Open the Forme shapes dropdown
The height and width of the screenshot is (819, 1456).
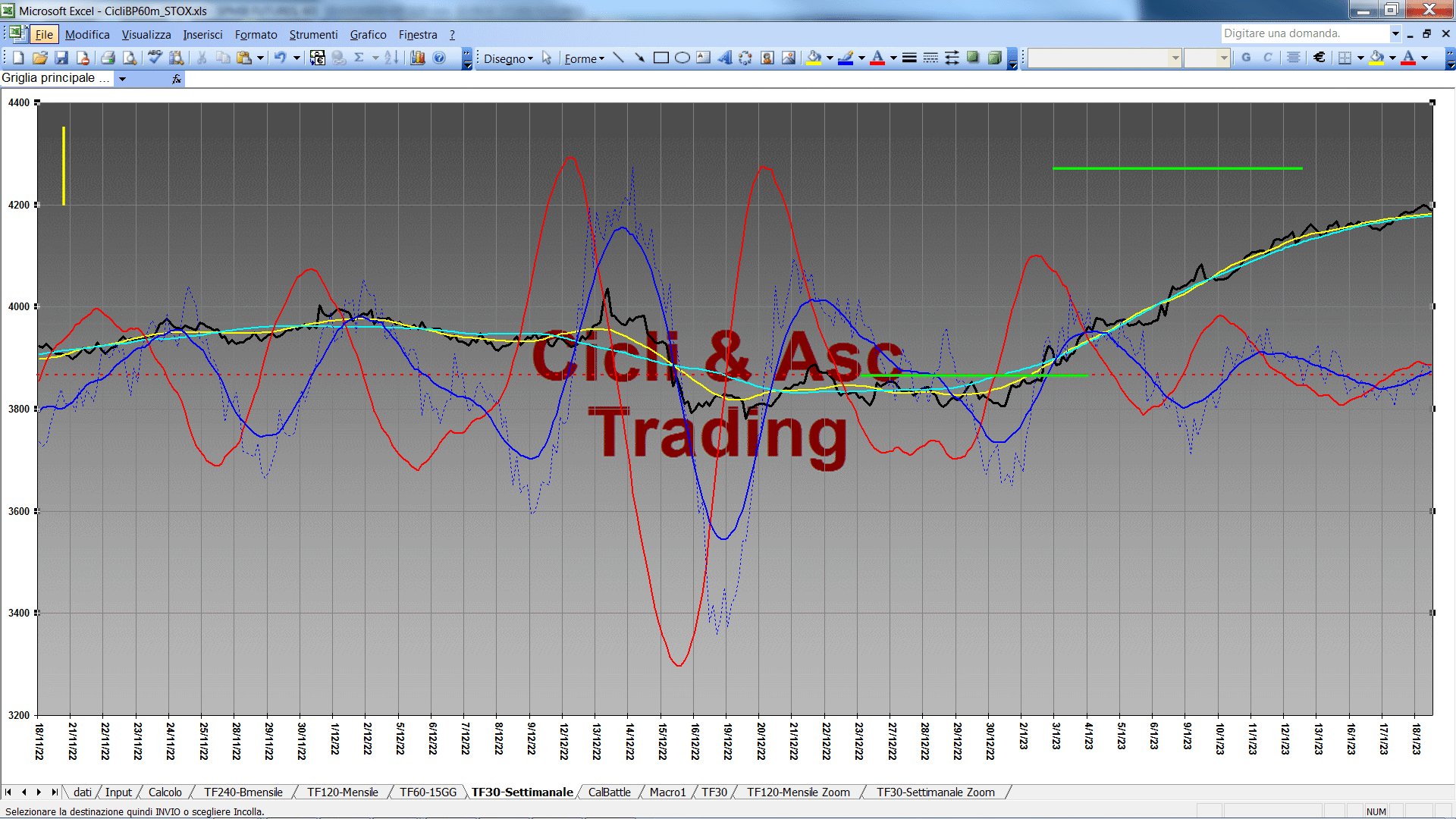[584, 58]
